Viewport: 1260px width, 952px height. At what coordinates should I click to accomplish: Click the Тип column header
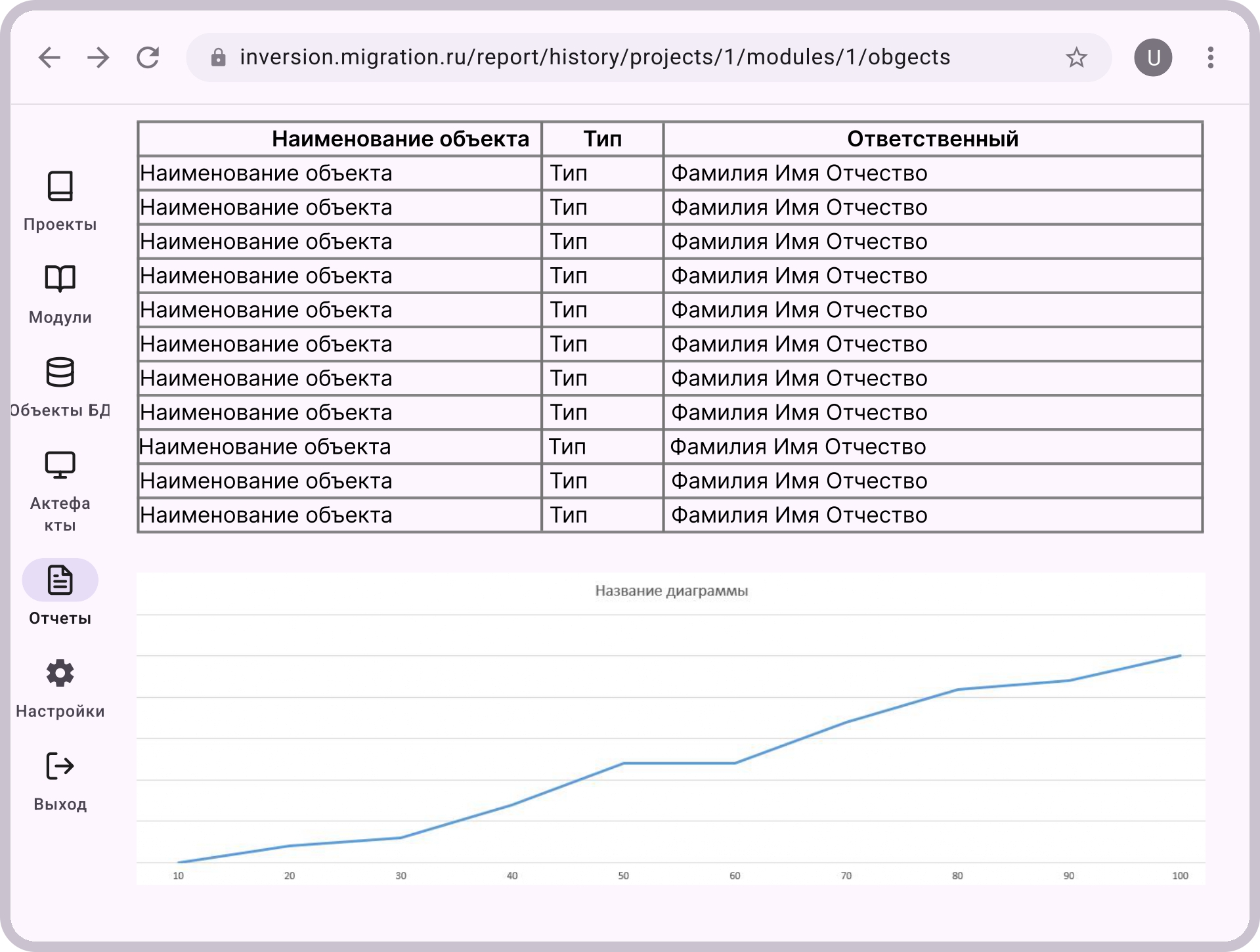(602, 139)
